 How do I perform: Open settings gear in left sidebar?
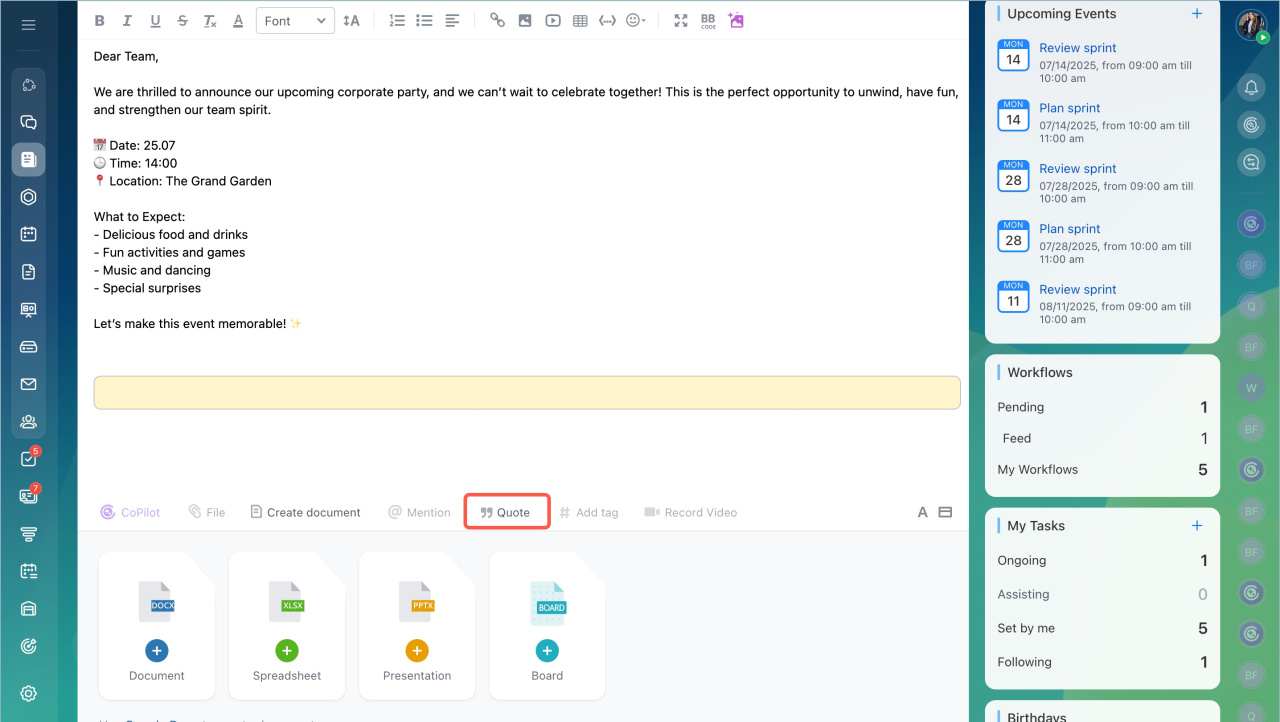[x=29, y=694]
